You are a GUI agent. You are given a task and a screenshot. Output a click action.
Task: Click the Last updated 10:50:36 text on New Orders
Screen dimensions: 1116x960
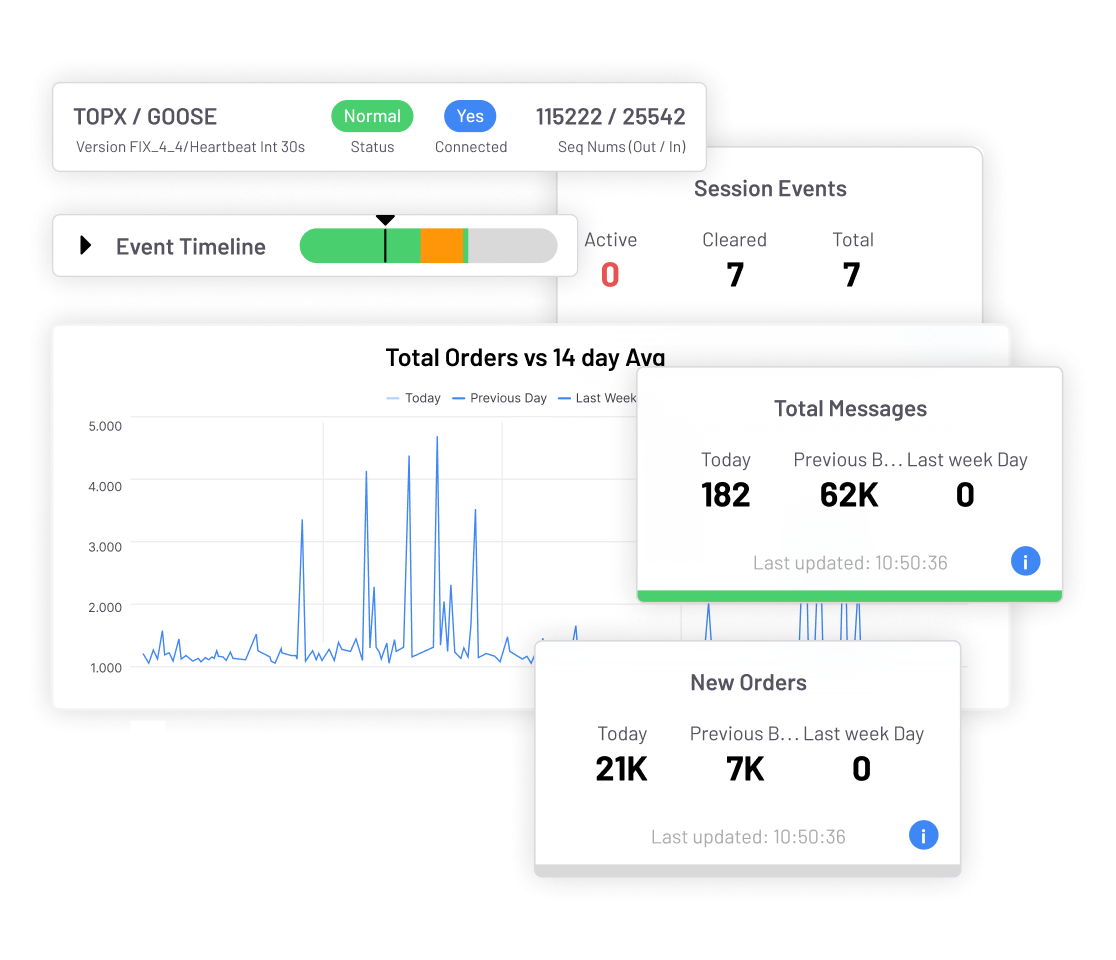tap(748, 836)
